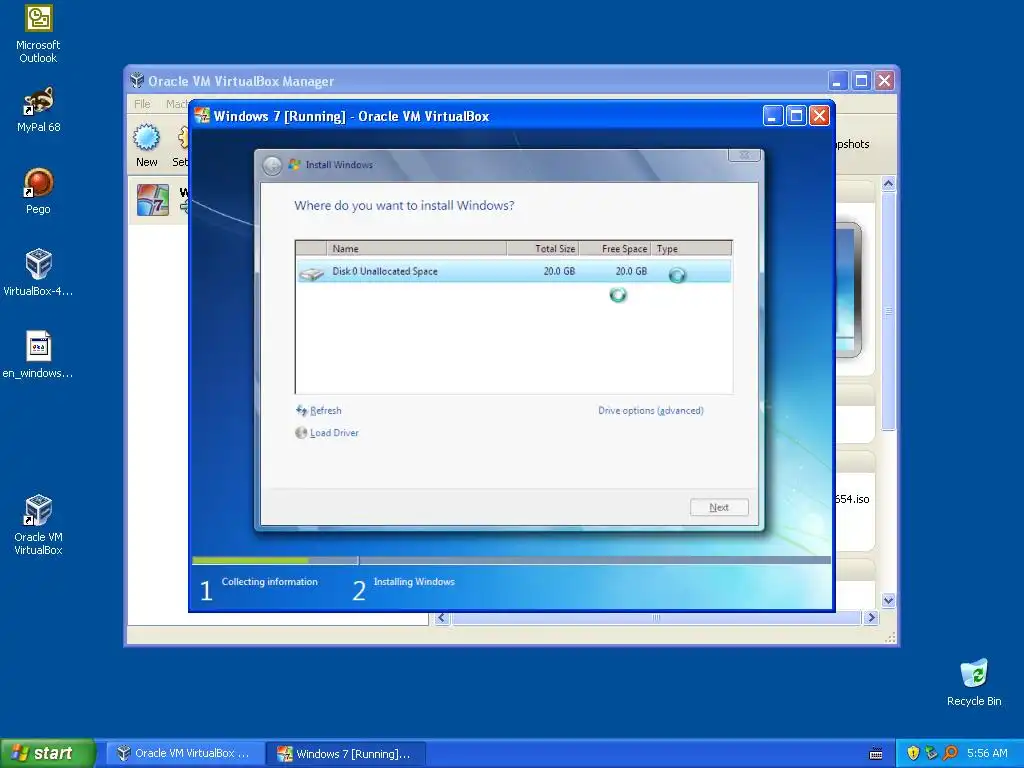Click the Manager horizontal scrollbar thumb
This screenshot has width=1024, height=768.
tap(656, 618)
